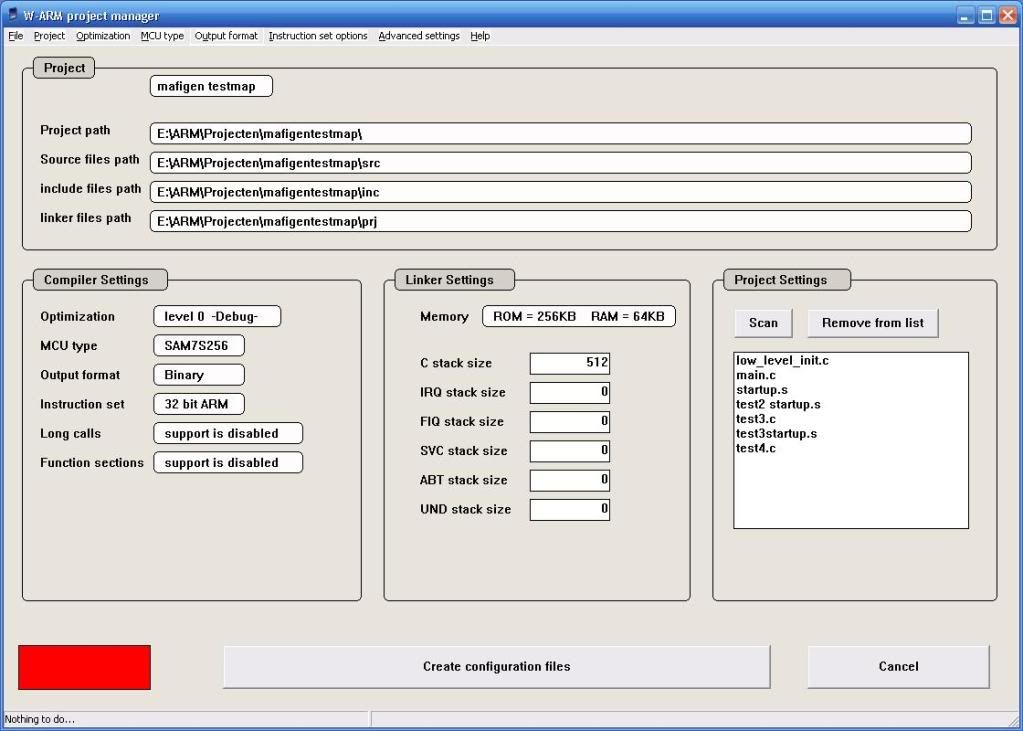Click Create configuration files button
The height and width of the screenshot is (731, 1023).
[x=496, y=666]
